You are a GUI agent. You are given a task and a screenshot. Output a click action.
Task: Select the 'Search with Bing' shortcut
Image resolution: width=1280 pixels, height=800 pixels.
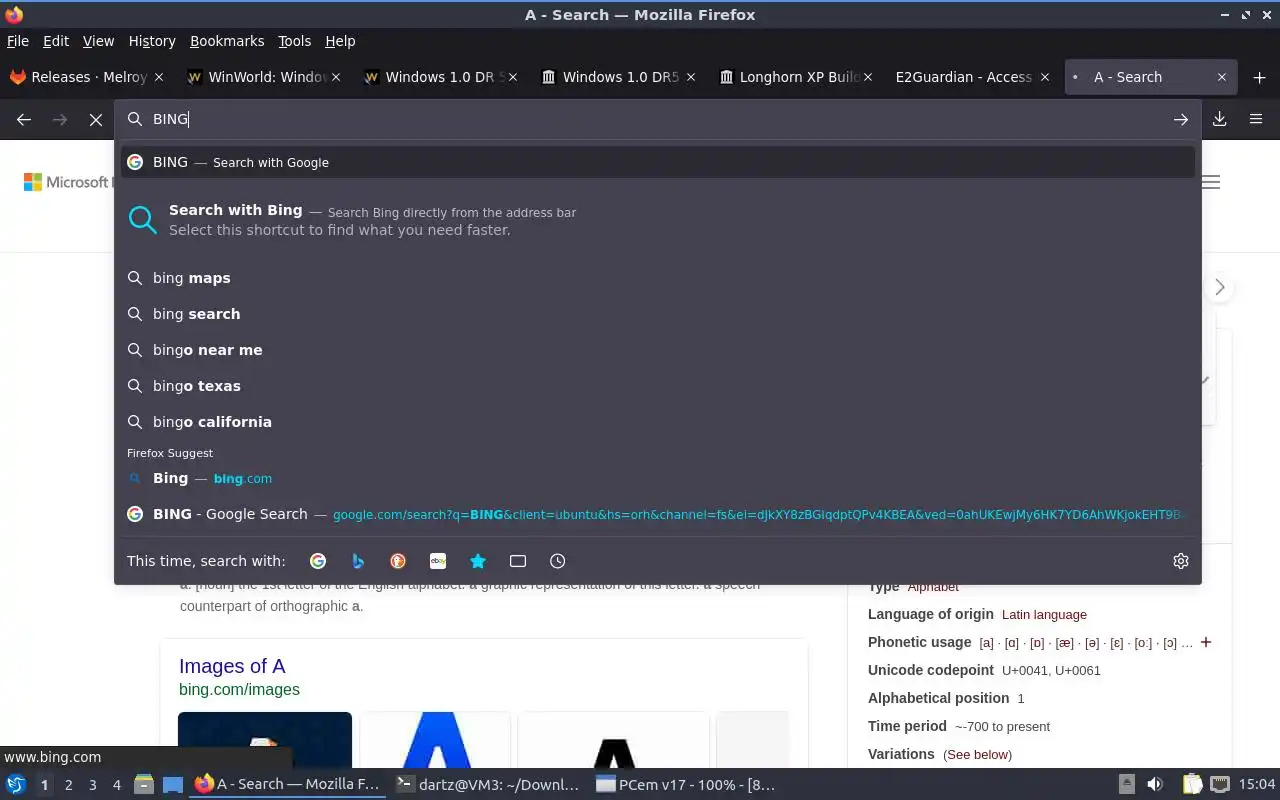658,220
